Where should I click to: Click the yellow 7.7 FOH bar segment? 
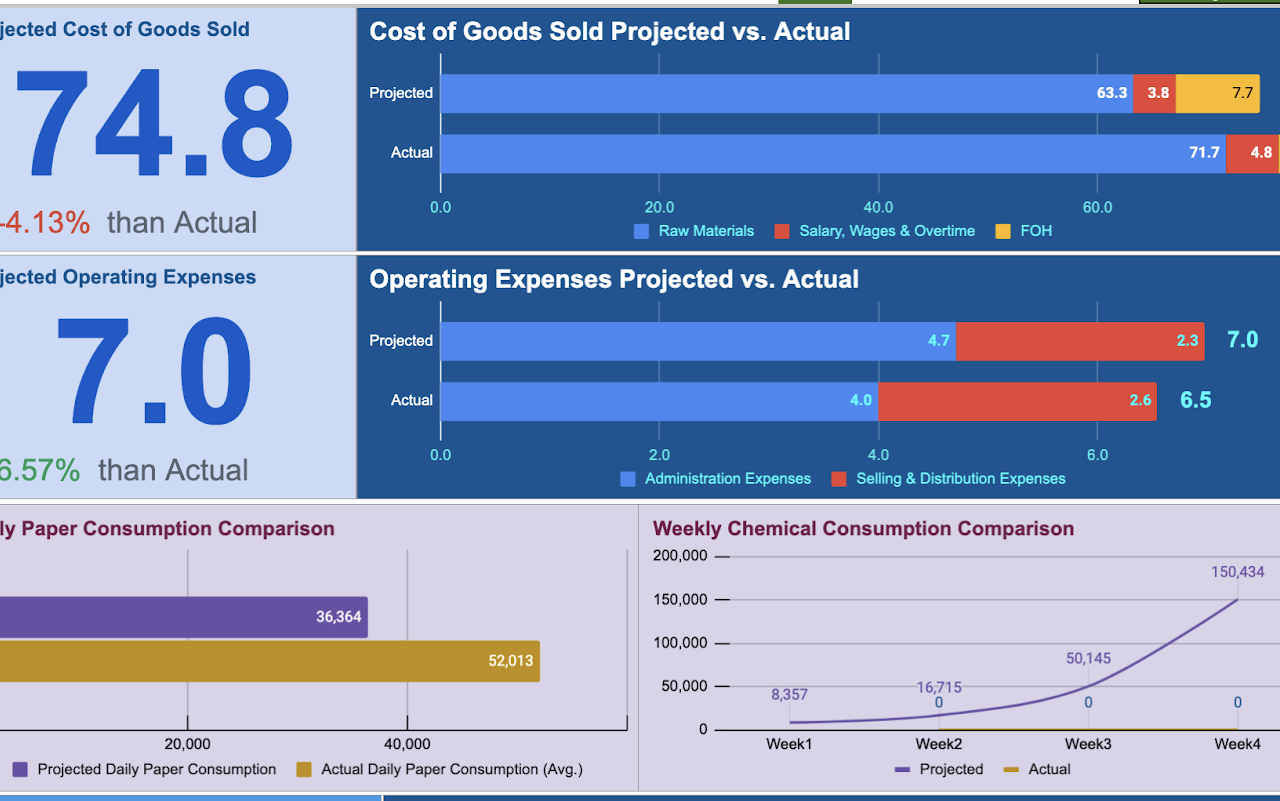(1217, 93)
